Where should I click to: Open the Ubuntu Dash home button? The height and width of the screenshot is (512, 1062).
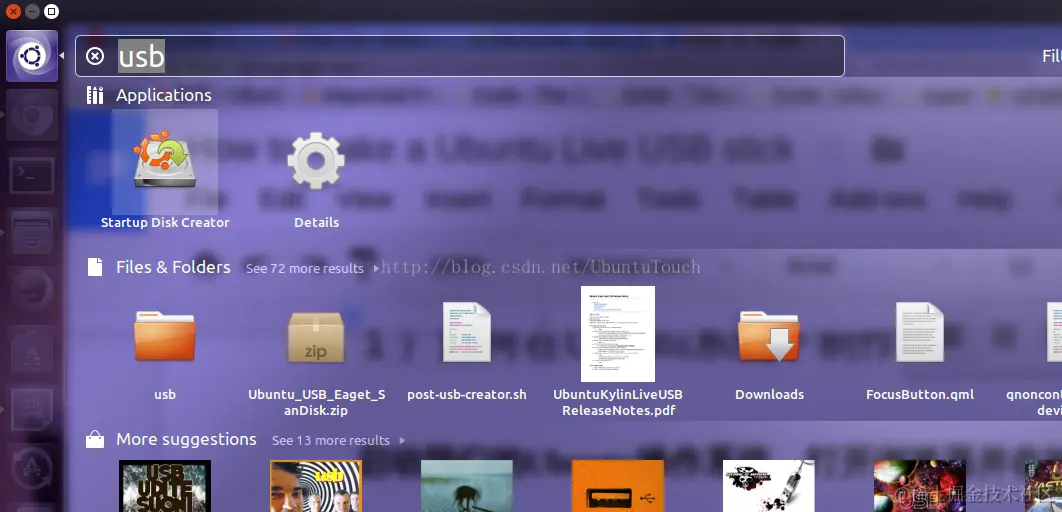pos(32,56)
